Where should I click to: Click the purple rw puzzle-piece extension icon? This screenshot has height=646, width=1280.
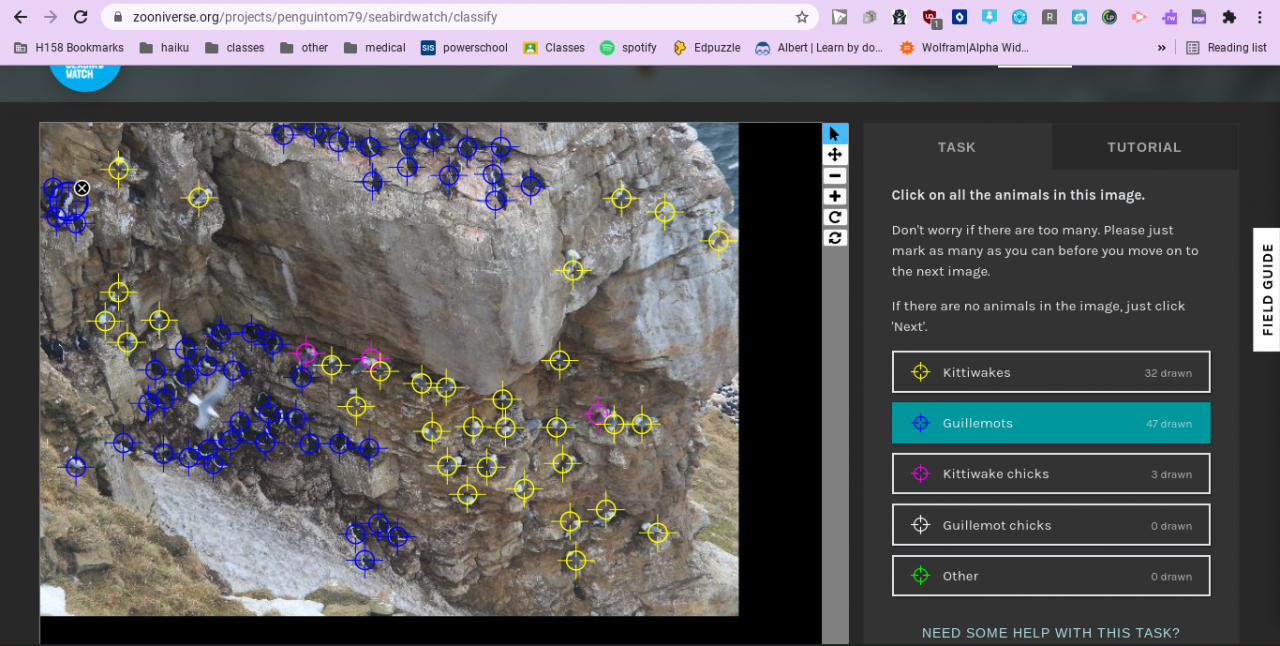pos(1169,17)
